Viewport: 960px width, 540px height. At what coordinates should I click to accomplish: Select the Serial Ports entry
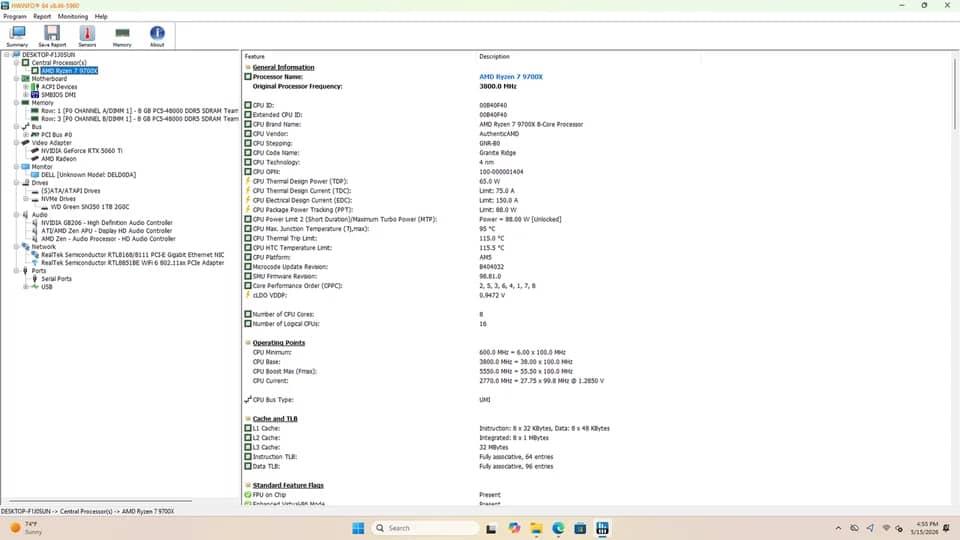coord(56,279)
